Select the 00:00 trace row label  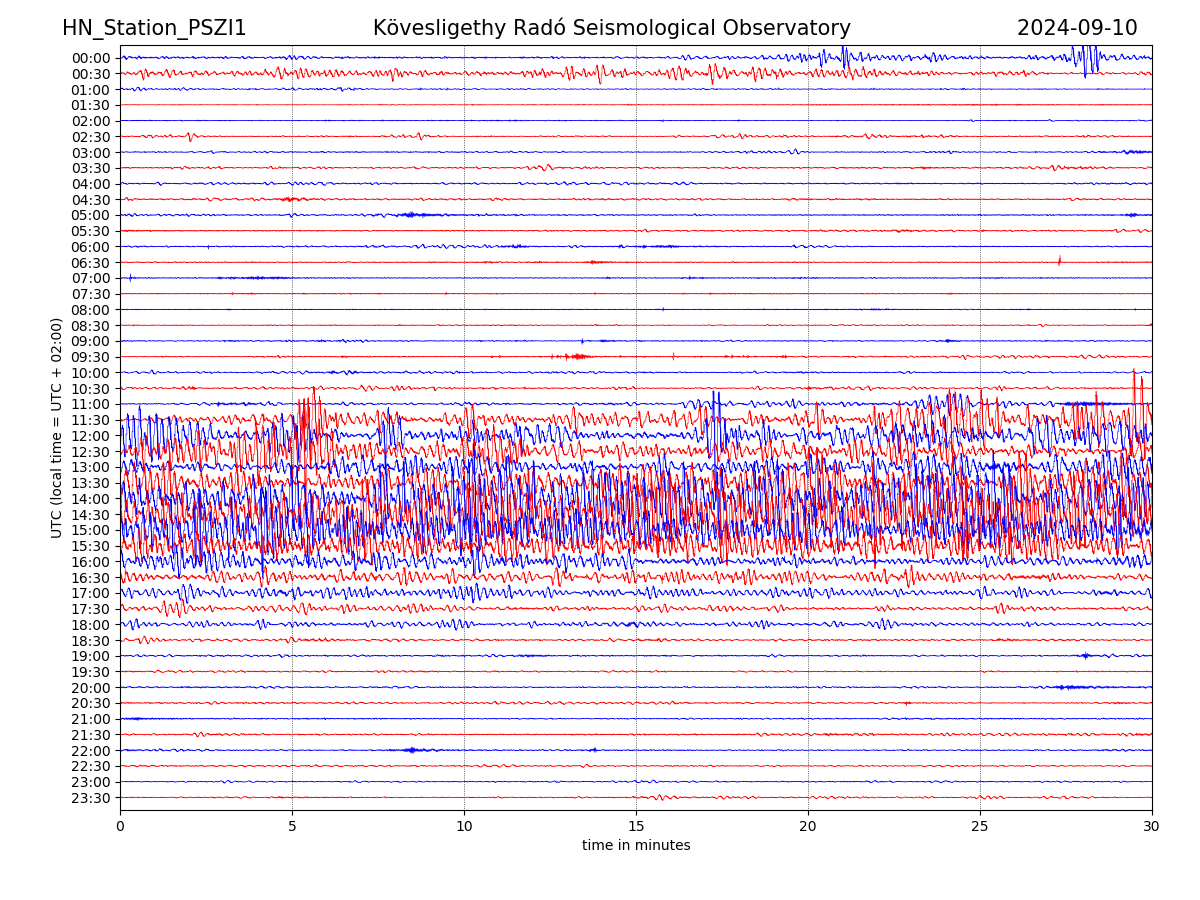click(91, 58)
